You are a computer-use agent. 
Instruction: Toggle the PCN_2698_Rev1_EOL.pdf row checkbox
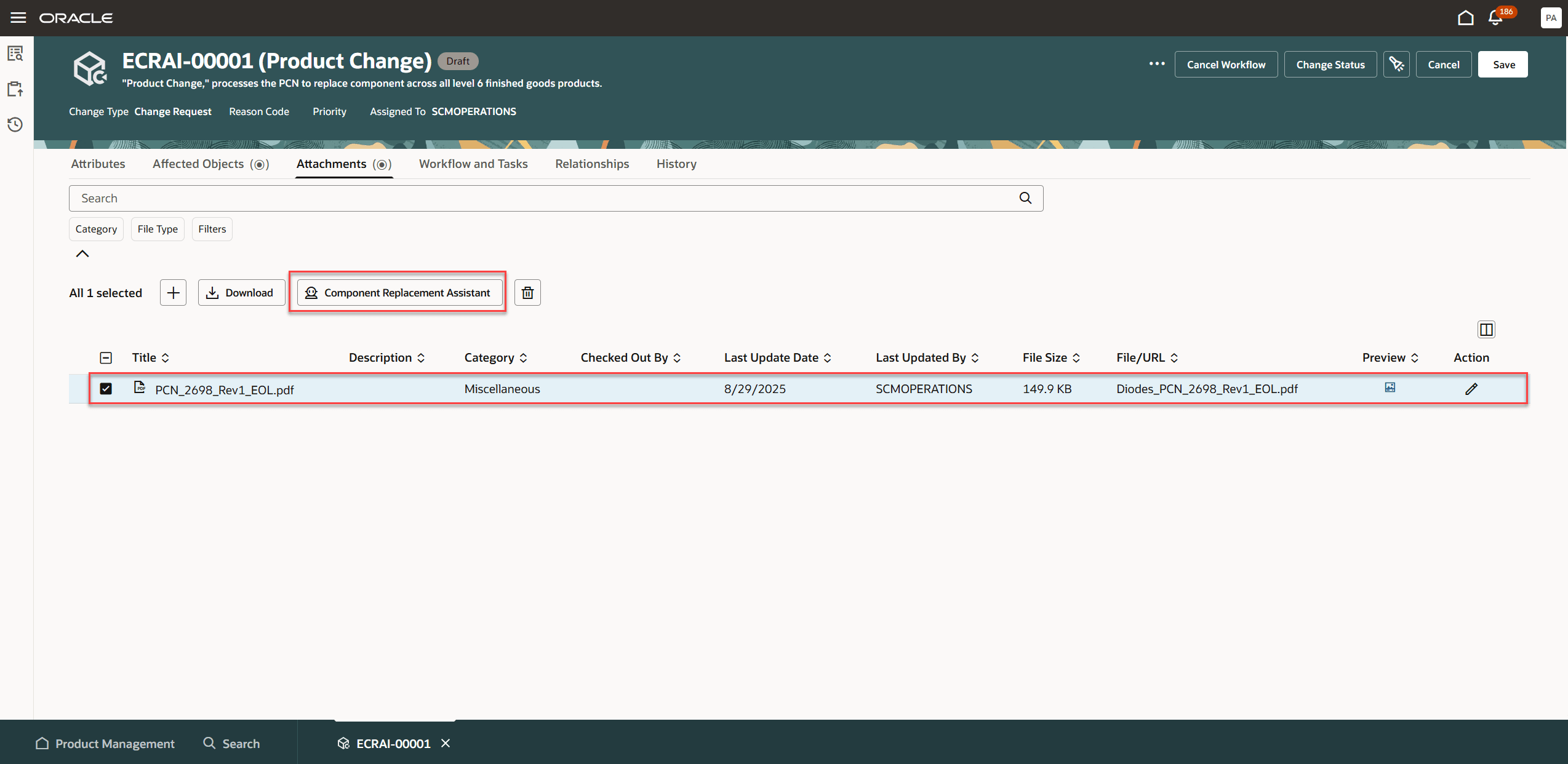106,389
